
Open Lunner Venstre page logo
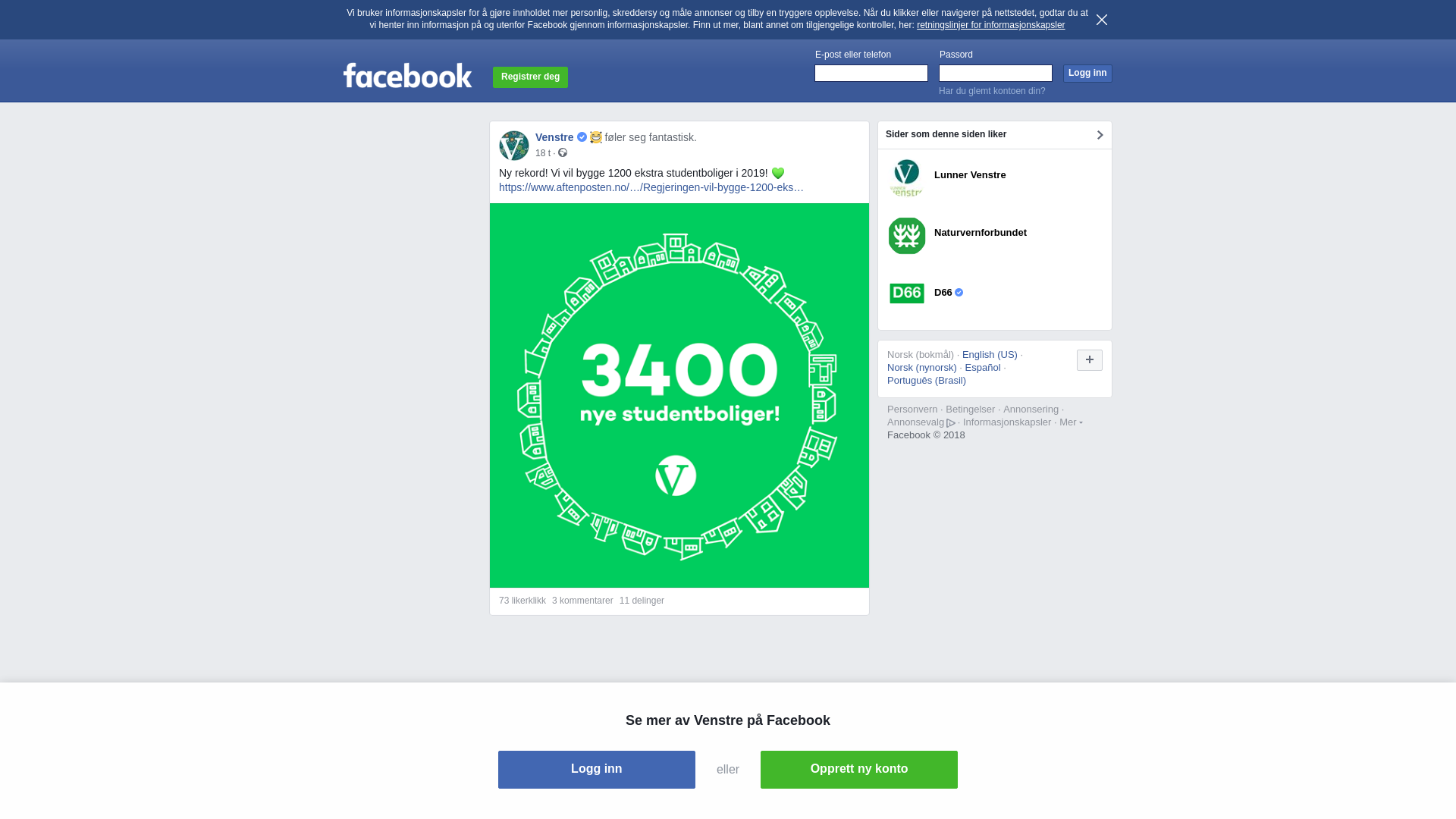coord(907,178)
